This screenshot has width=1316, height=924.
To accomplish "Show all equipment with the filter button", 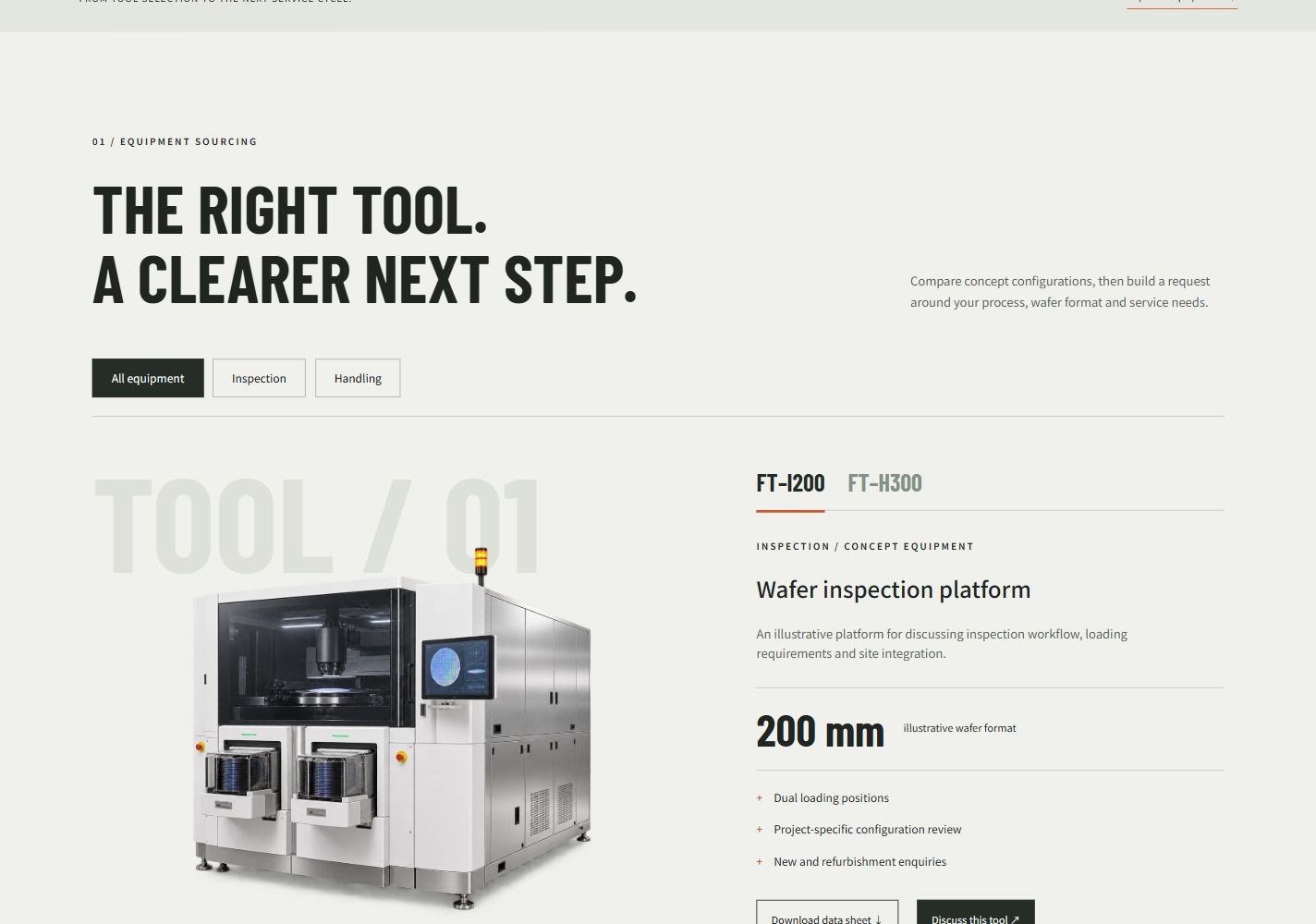I will pos(148,378).
